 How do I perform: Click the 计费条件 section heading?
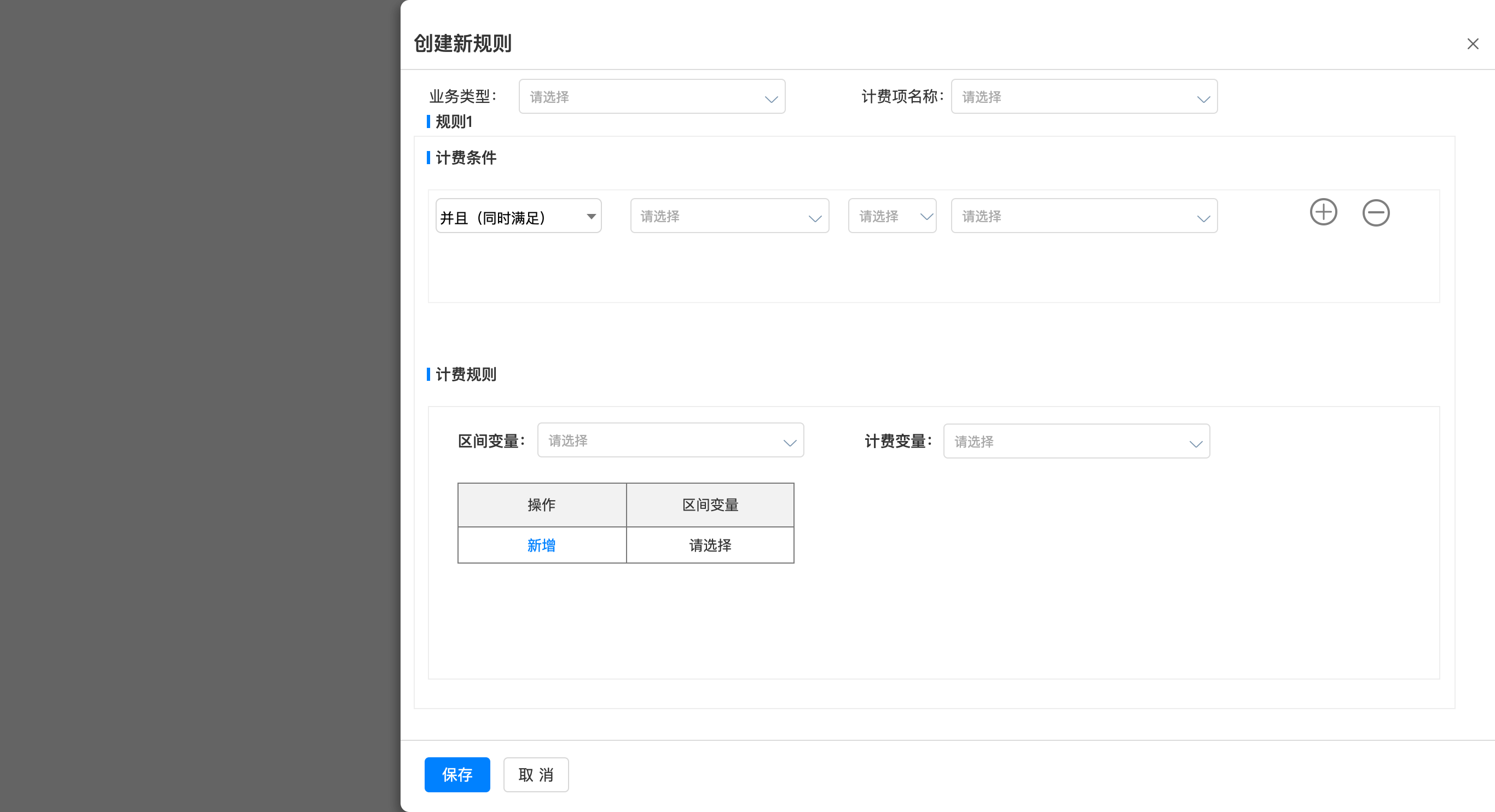(x=466, y=158)
